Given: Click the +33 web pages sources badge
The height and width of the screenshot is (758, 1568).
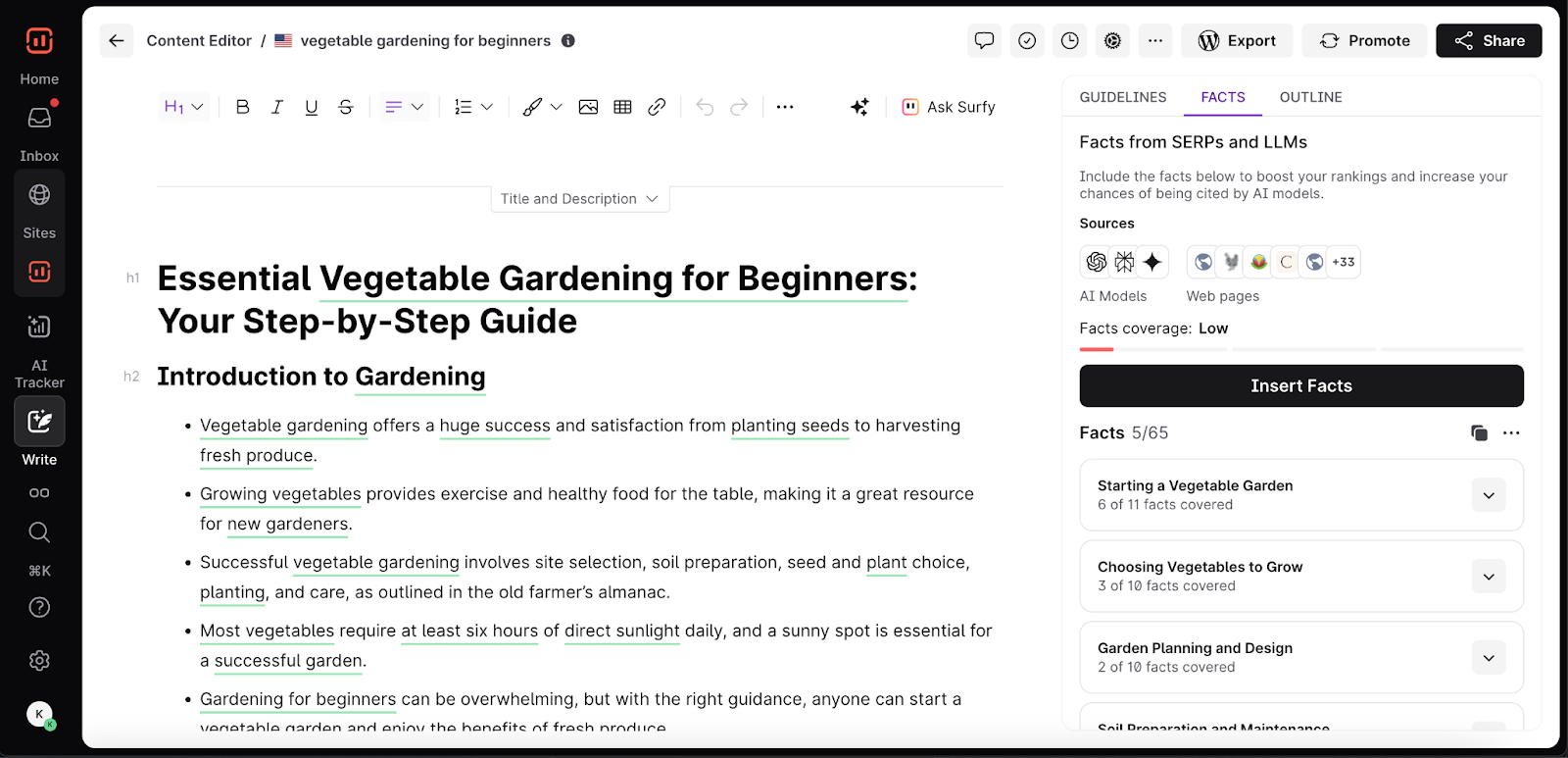Looking at the screenshot, I should point(1343,262).
